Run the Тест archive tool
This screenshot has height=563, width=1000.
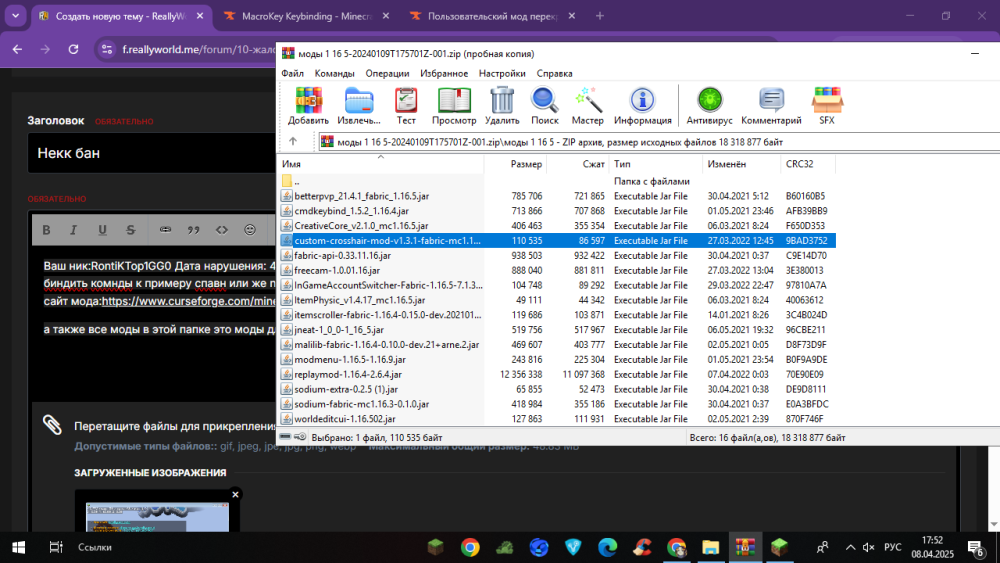tap(406, 106)
